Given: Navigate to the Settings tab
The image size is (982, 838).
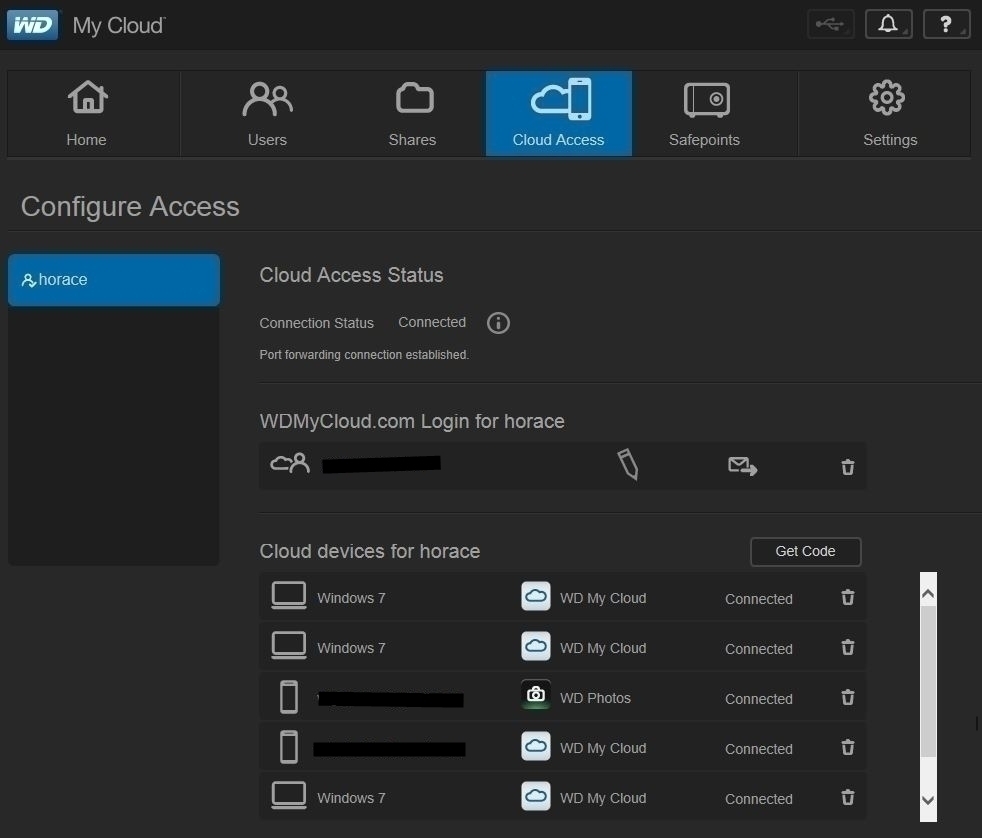Looking at the screenshot, I should pyautogui.click(x=889, y=114).
